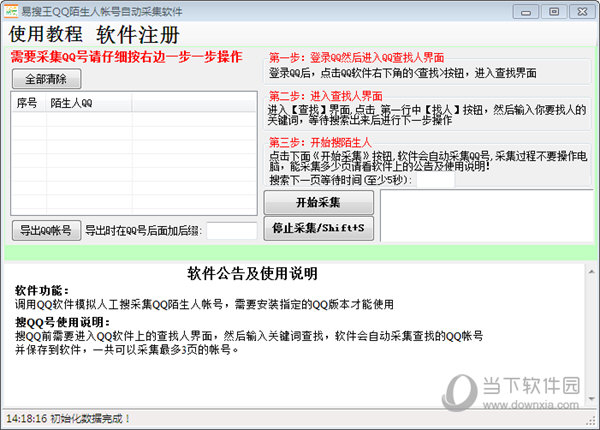
Task: Click the 导出QQ帐号 button
Action: pyautogui.click(x=46, y=230)
